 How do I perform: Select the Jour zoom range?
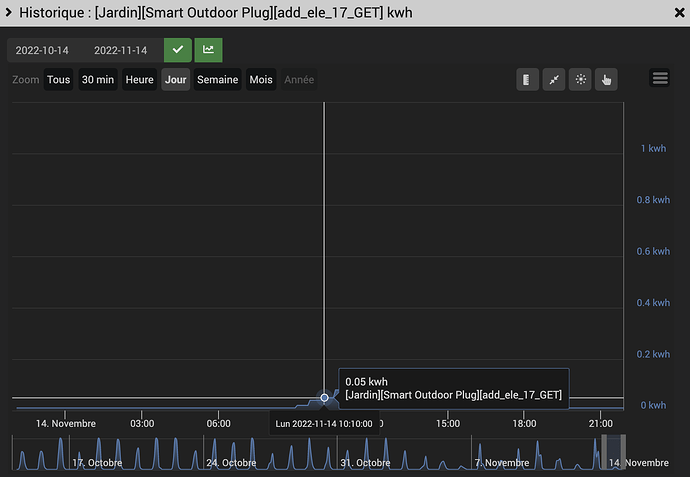coord(176,80)
